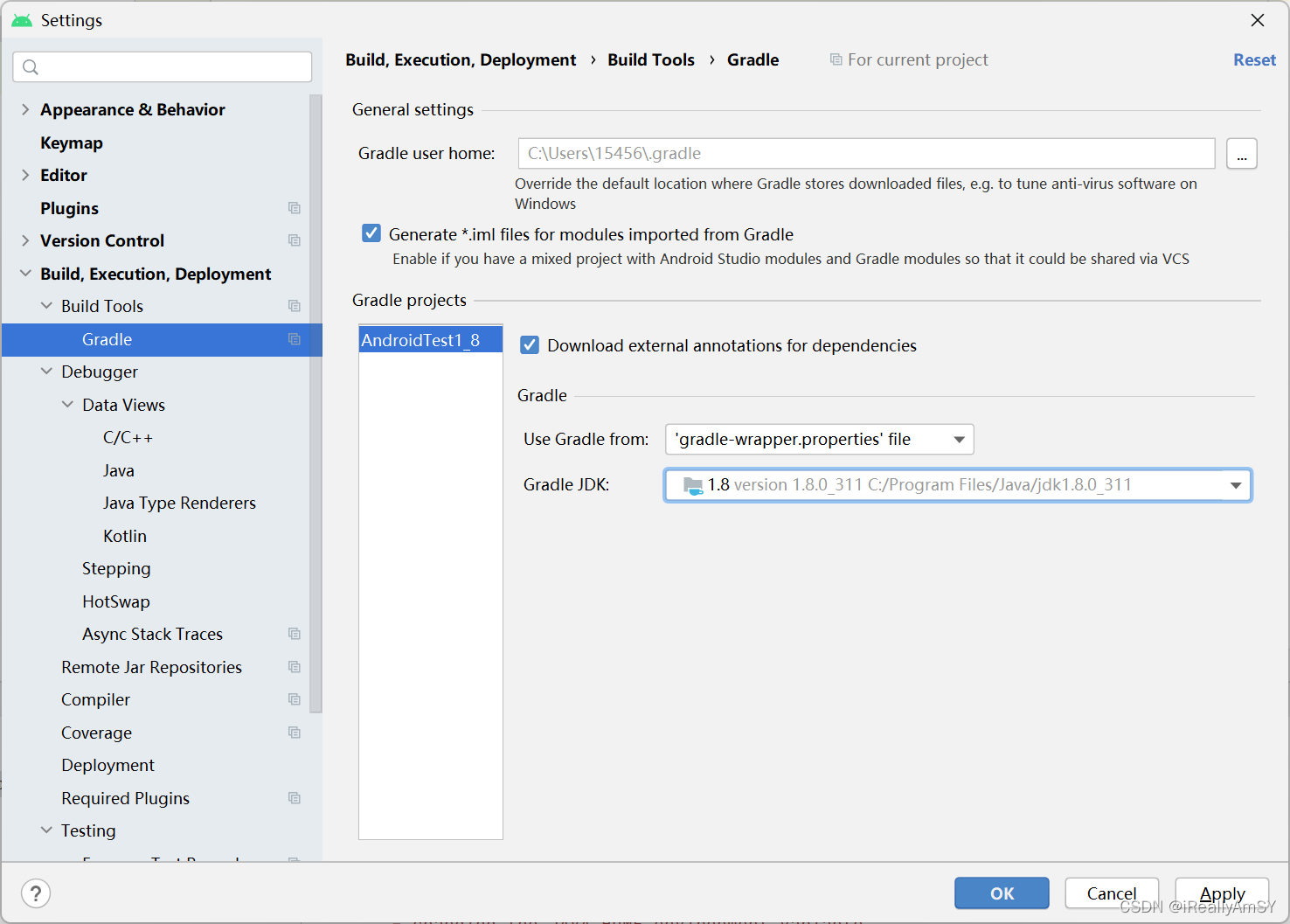
Task: Click the project-level icon beside Remote Jar Repositories
Action: (x=295, y=667)
